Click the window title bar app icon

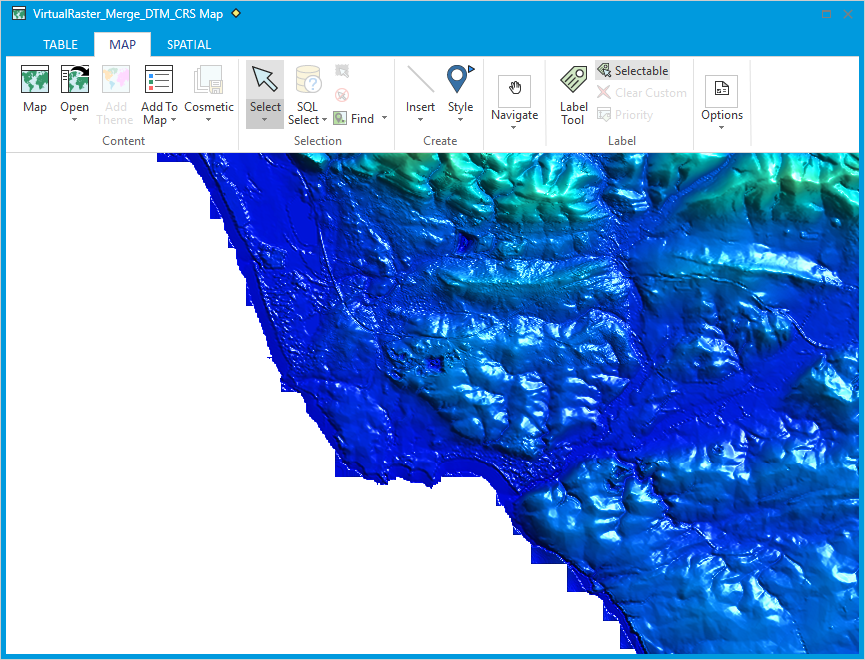[x=19, y=14]
